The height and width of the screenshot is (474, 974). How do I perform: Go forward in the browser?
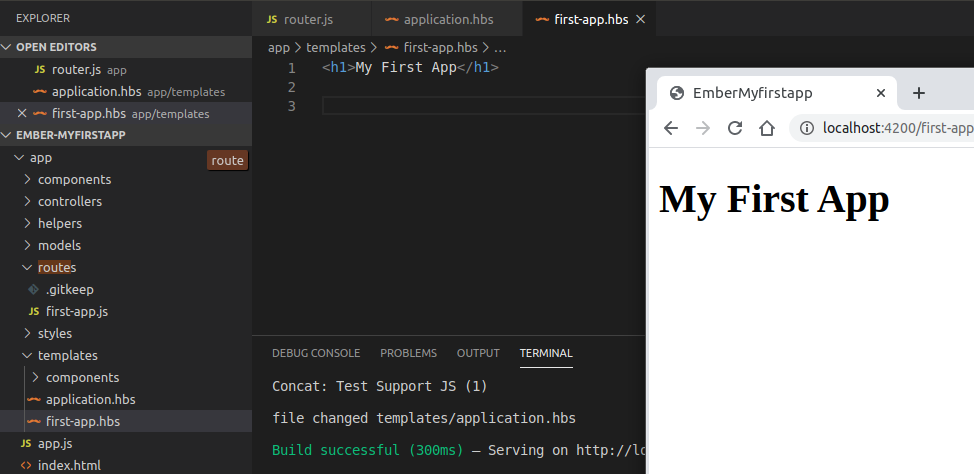703,128
